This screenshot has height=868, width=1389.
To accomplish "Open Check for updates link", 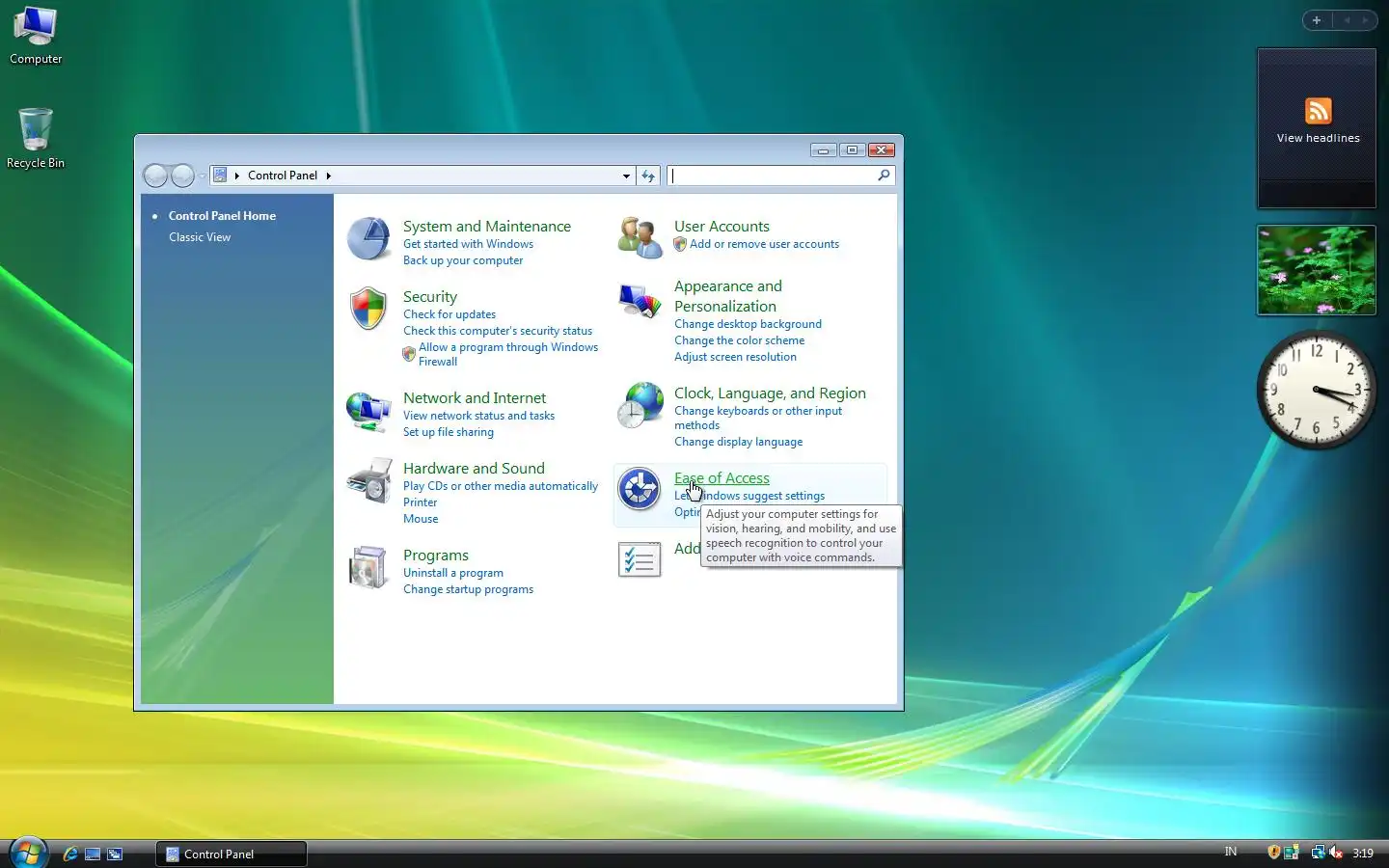I will pyautogui.click(x=449, y=314).
